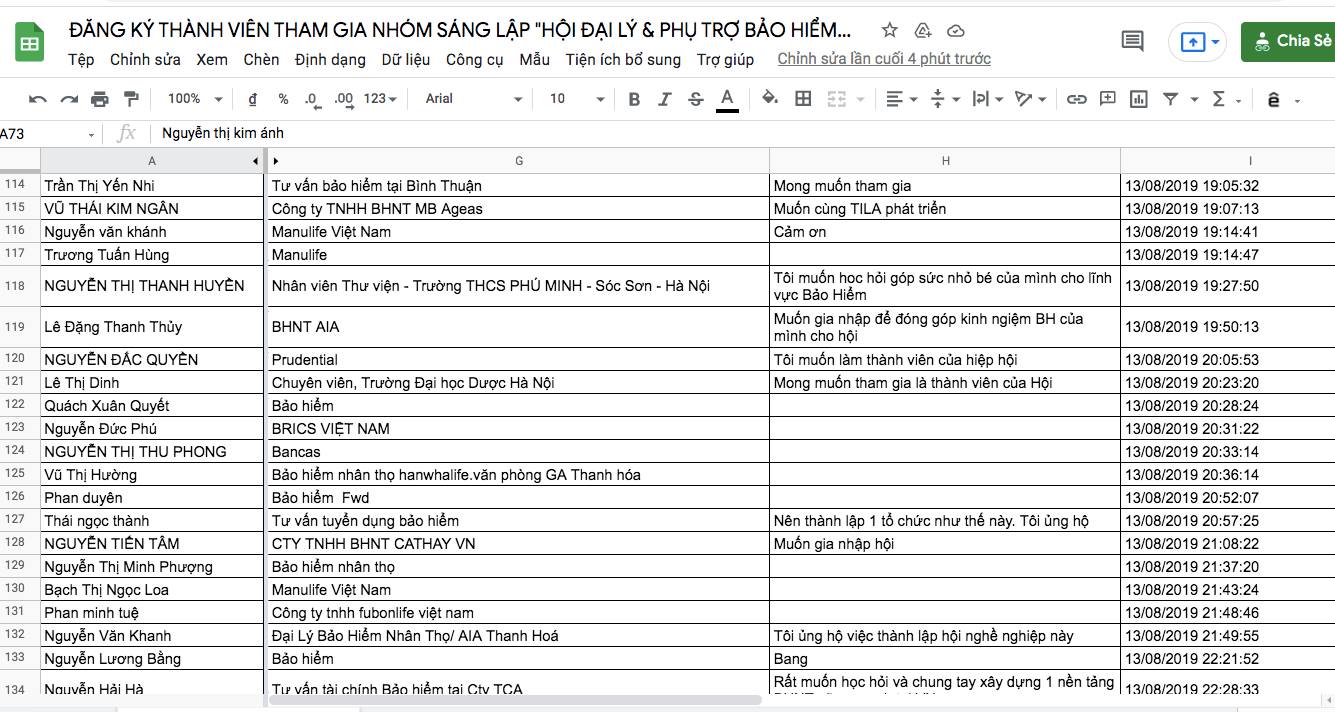This screenshot has width=1335, height=712.
Task: Toggle bold formatting
Action: click(634, 99)
